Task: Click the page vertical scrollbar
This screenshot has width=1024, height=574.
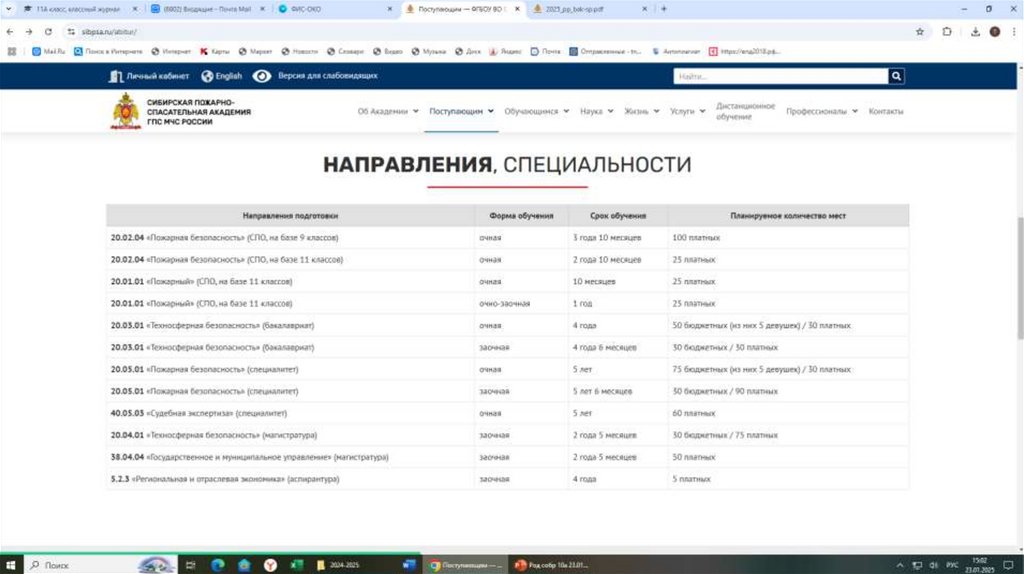Action: point(1020,278)
